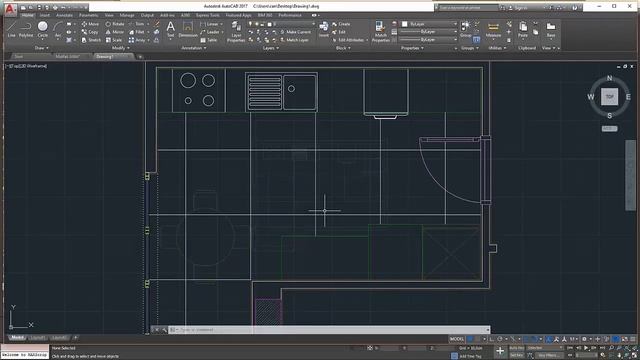640x360 pixels.
Task: Open Layer Properties manager
Action: [236, 32]
